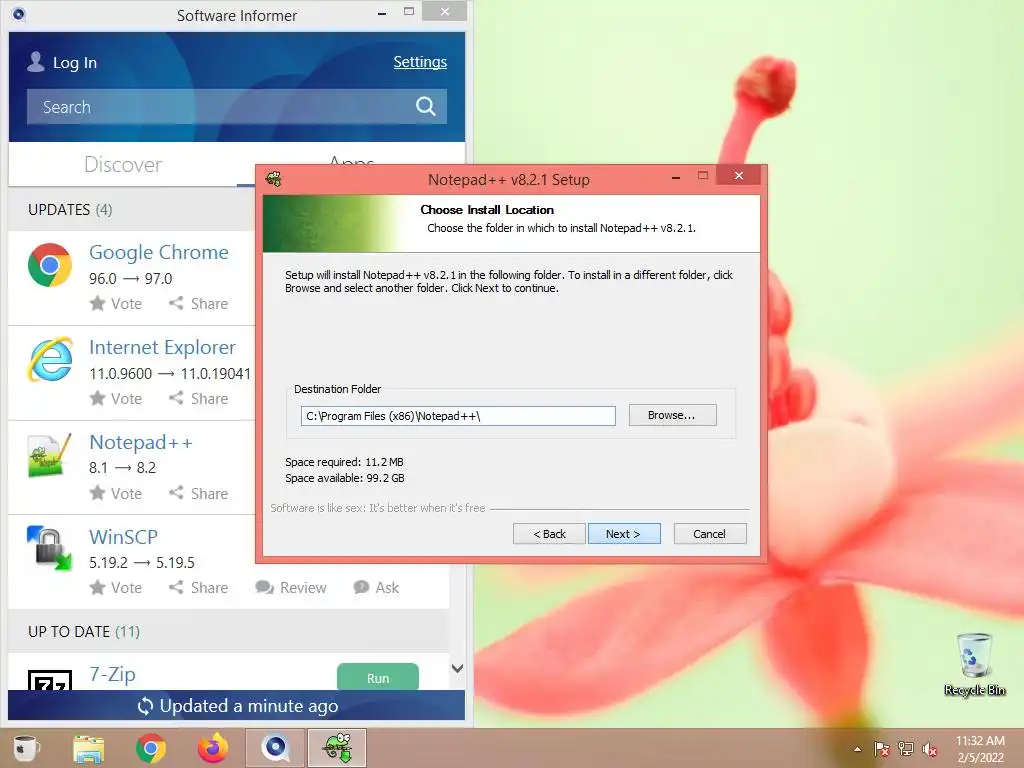Vote for Notepad++
The height and width of the screenshot is (768, 1024).
click(x=116, y=493)
